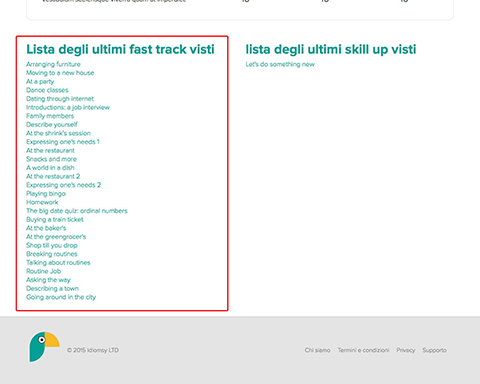
Task: Open A world in a dish link
Action: click(x=50, y=168)
